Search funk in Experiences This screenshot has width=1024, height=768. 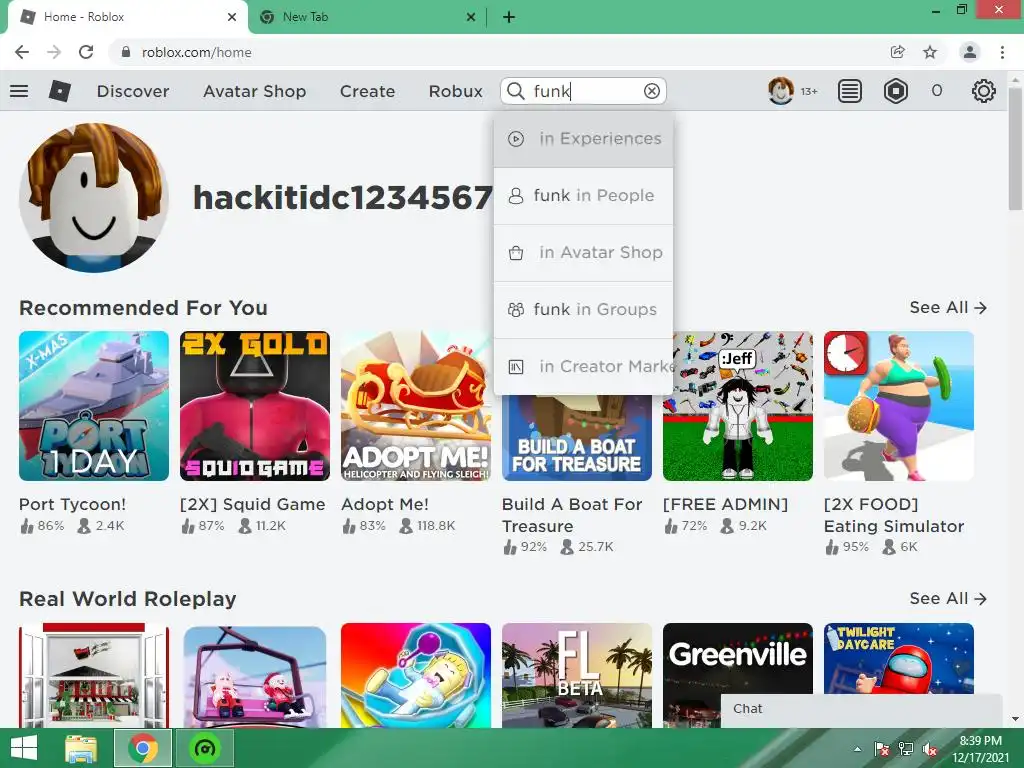tap(584, 138)
